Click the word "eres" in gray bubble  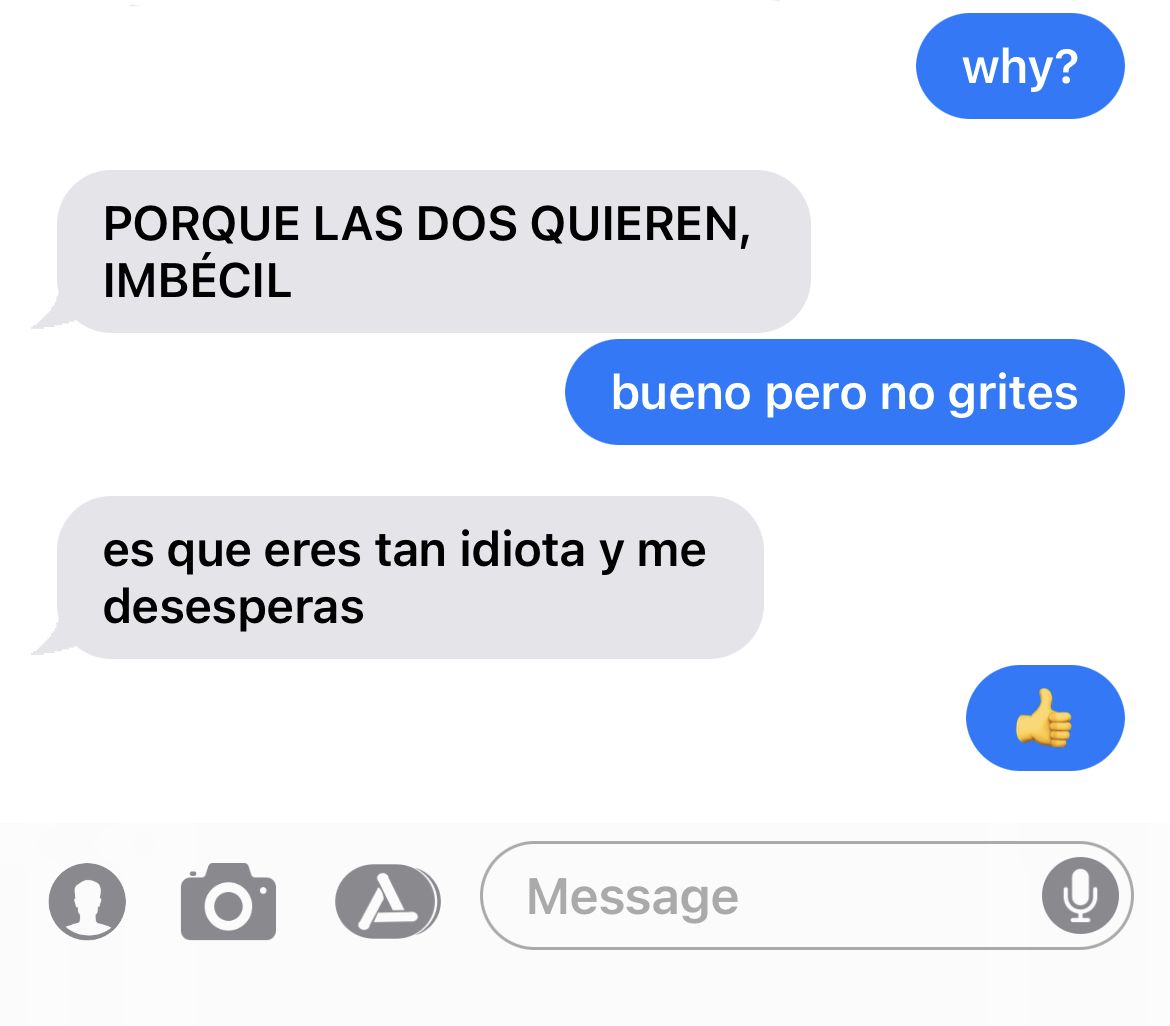[313, 551]
